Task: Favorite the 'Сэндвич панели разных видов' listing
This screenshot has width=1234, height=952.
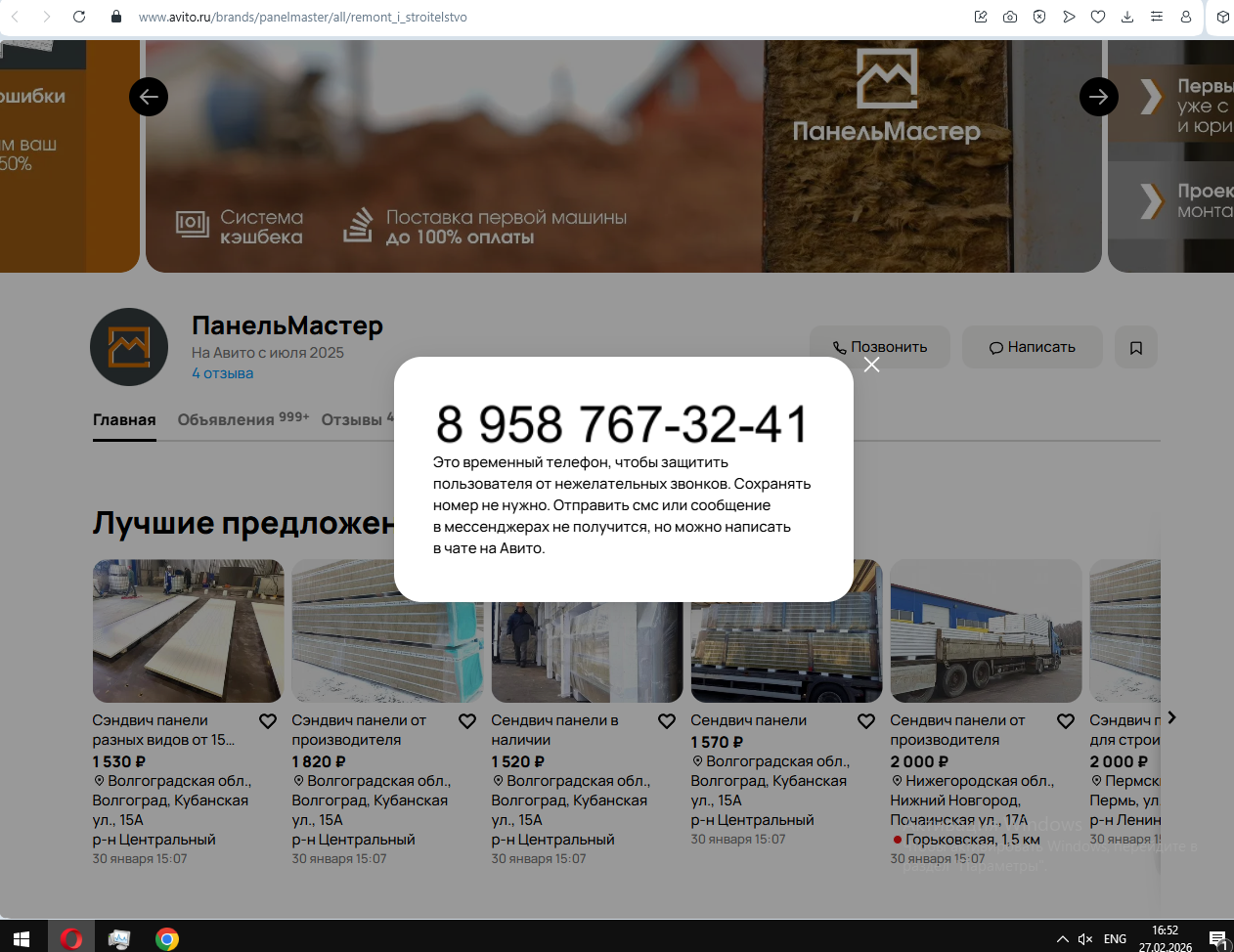Action: [x=268, y=721]
